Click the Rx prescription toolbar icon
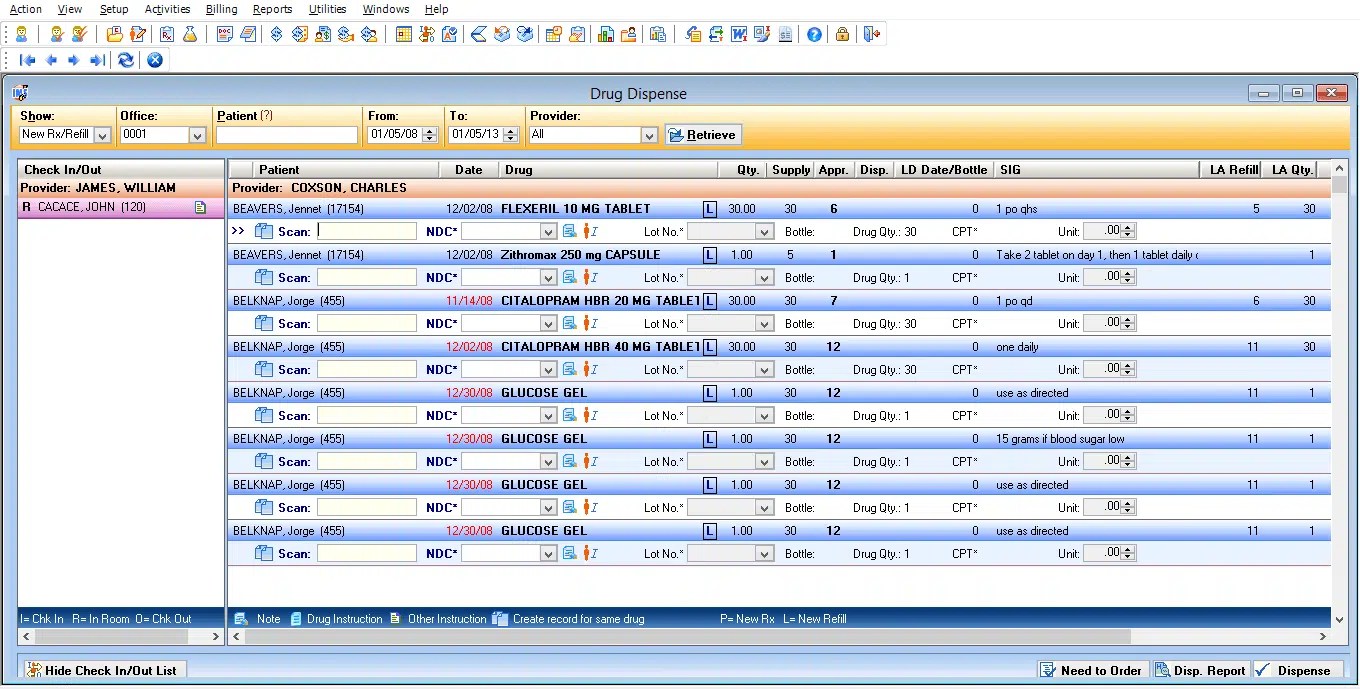Image resolution: width=1360 pixels, height=689 pixels. point(167,35)
